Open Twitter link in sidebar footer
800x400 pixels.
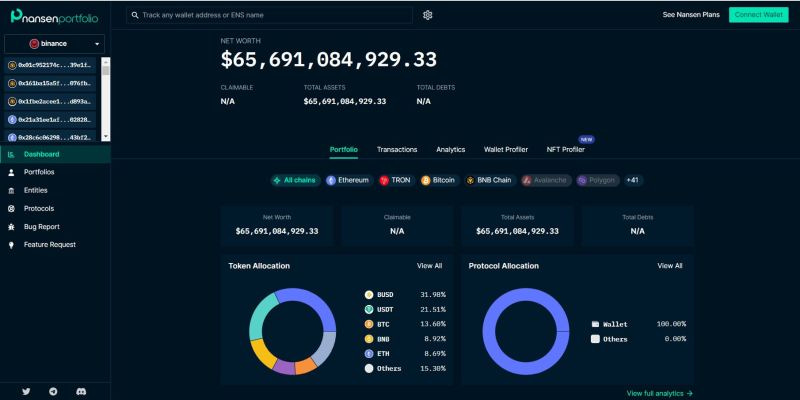[x=26, y=392]
